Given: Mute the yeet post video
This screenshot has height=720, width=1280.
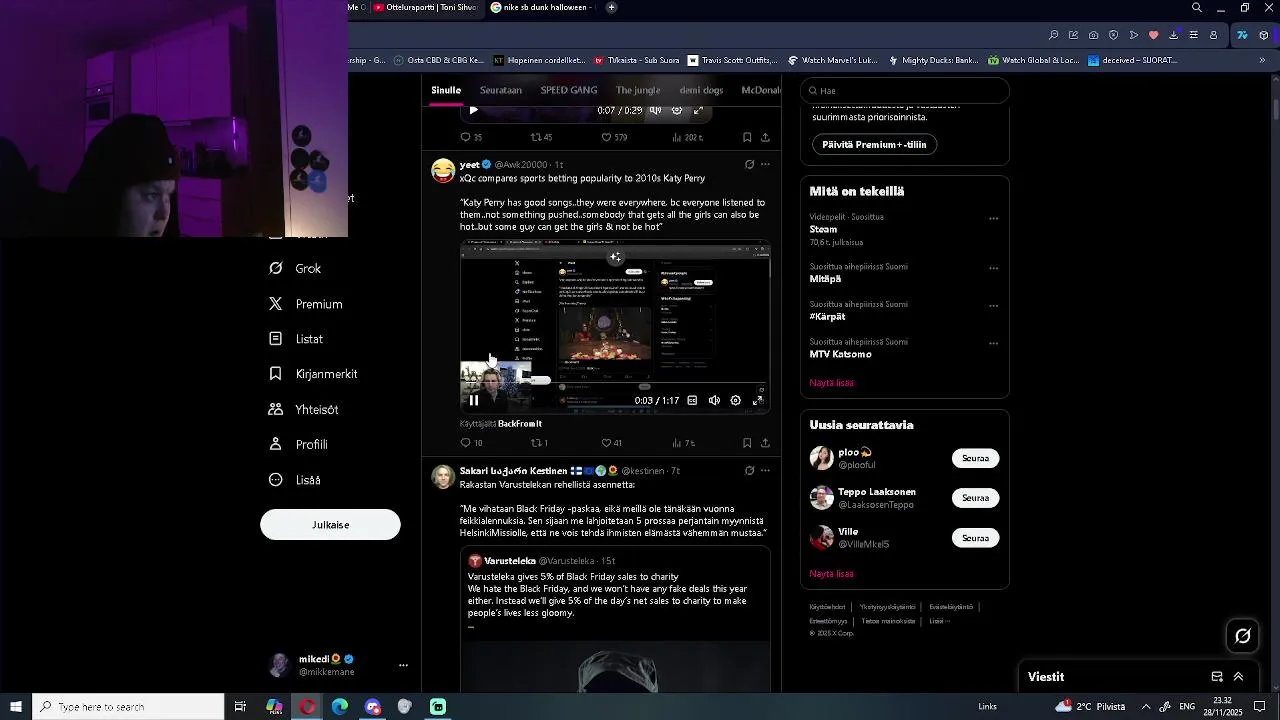Looking at the screenshot, I should 714,400.
